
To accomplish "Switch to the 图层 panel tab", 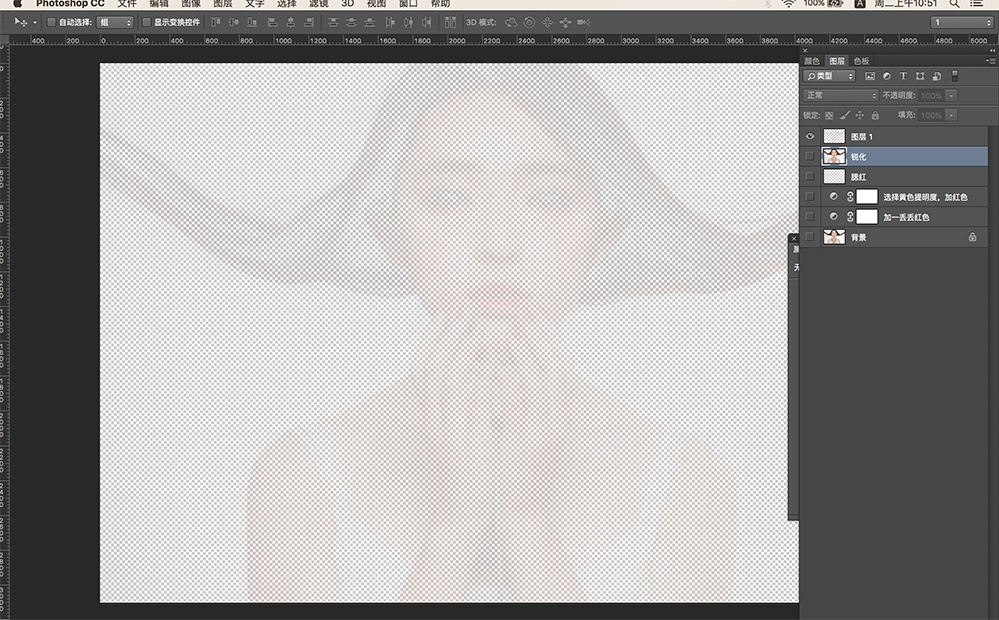I will pyautogui.click(x=837, y=61).
